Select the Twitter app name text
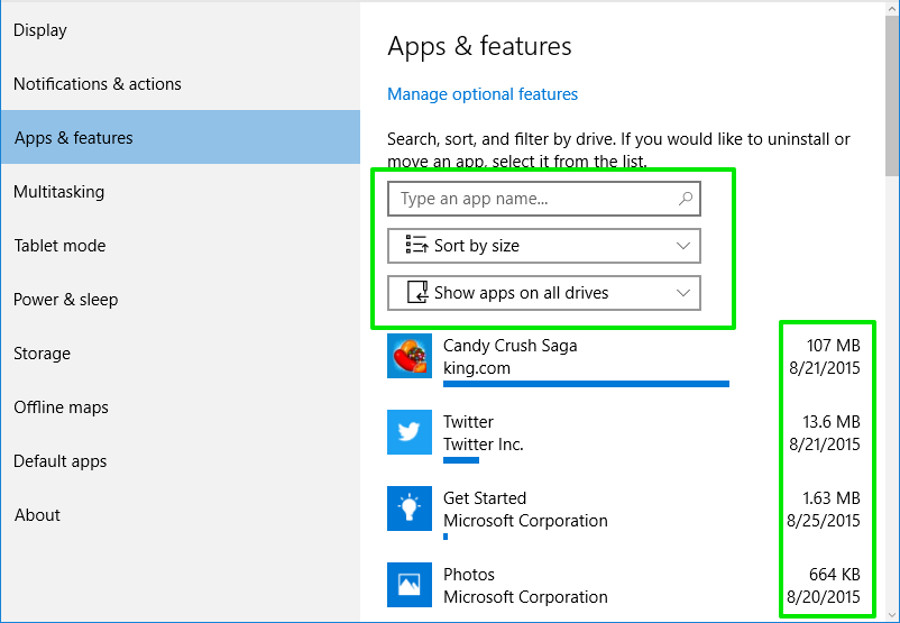This screenshot has height=623, width=900. tap(468, 422)
